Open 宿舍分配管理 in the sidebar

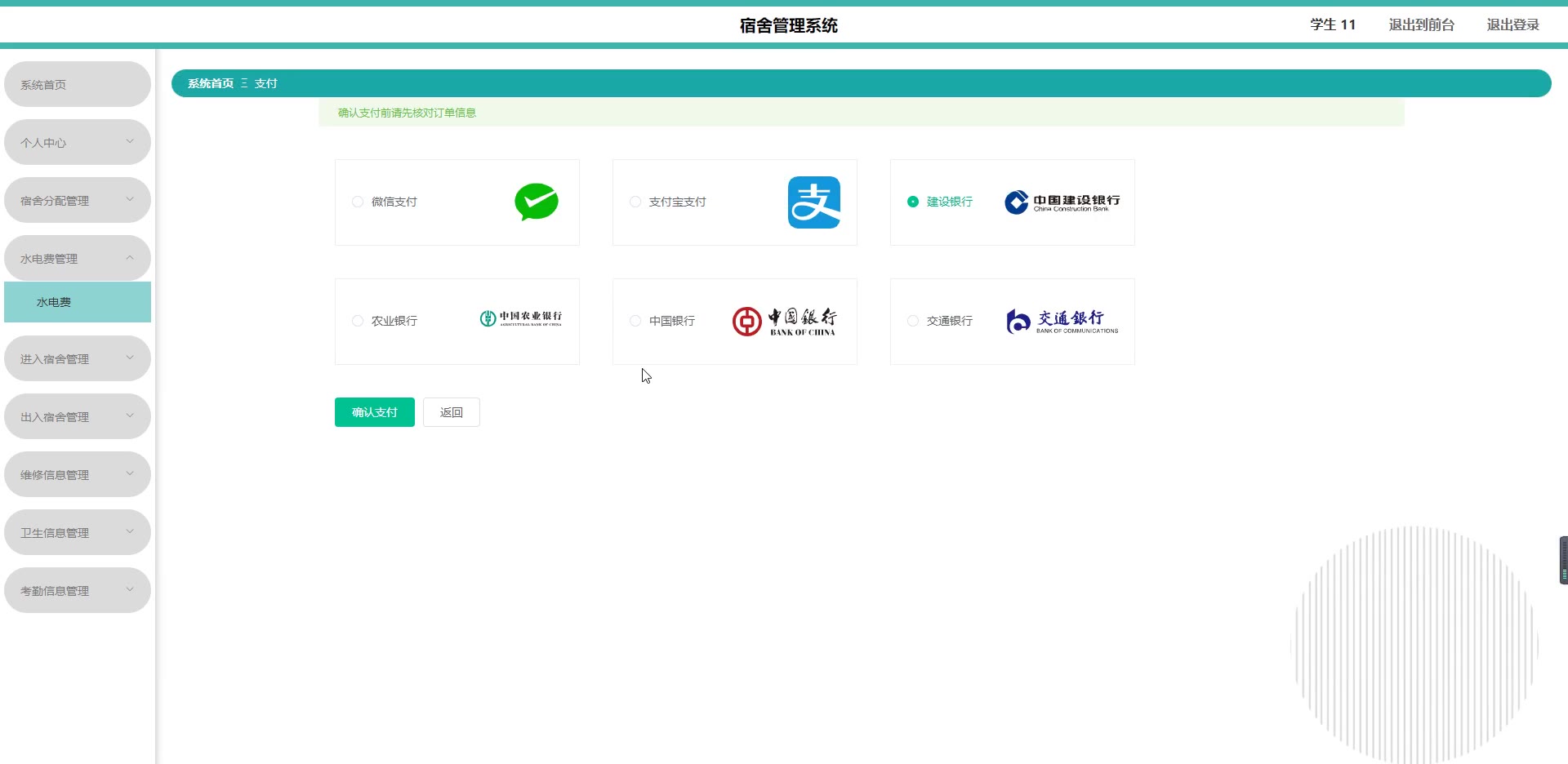(x=78, y=200)
